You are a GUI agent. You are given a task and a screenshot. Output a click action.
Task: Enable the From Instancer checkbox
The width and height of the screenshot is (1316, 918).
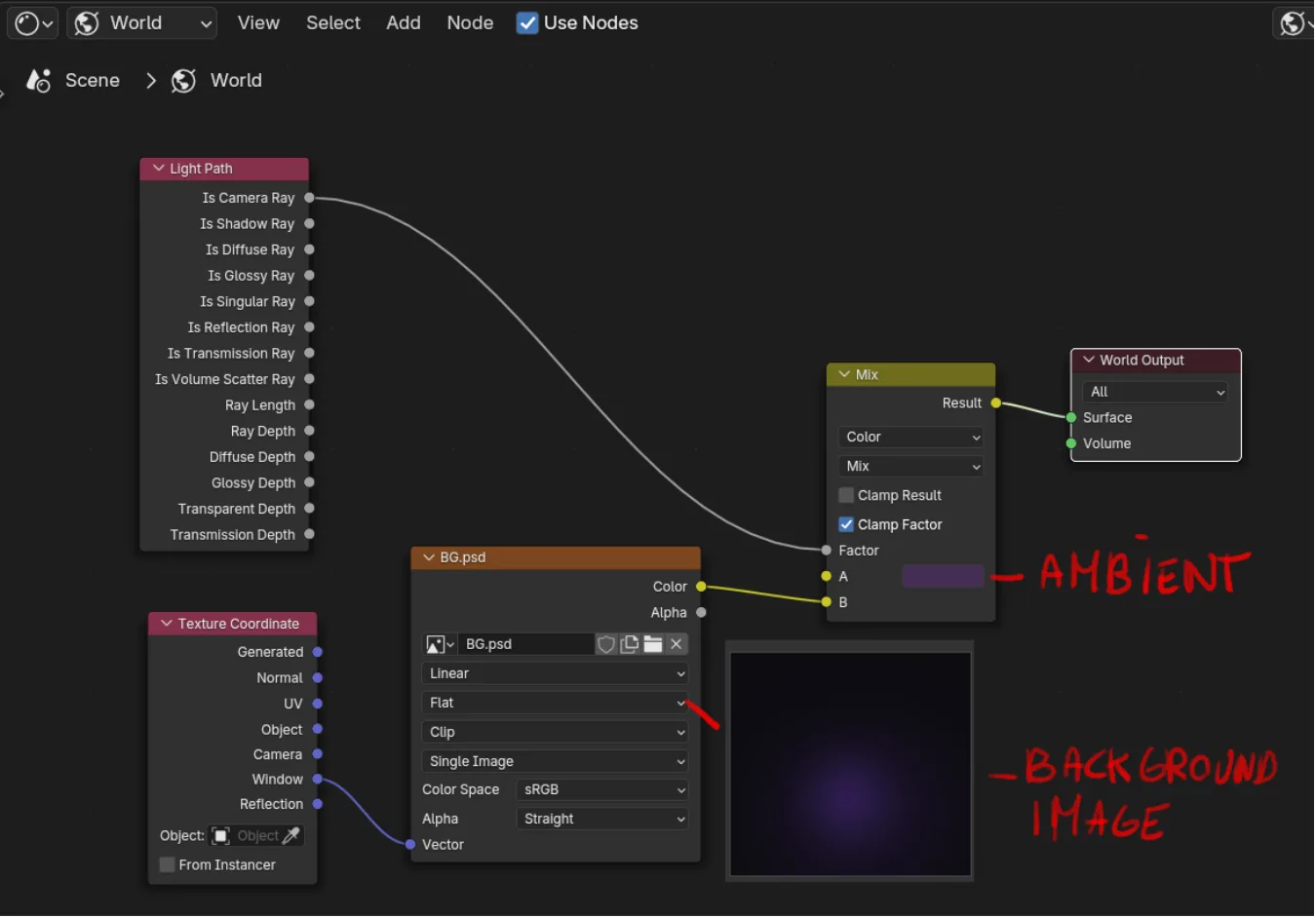167,865
